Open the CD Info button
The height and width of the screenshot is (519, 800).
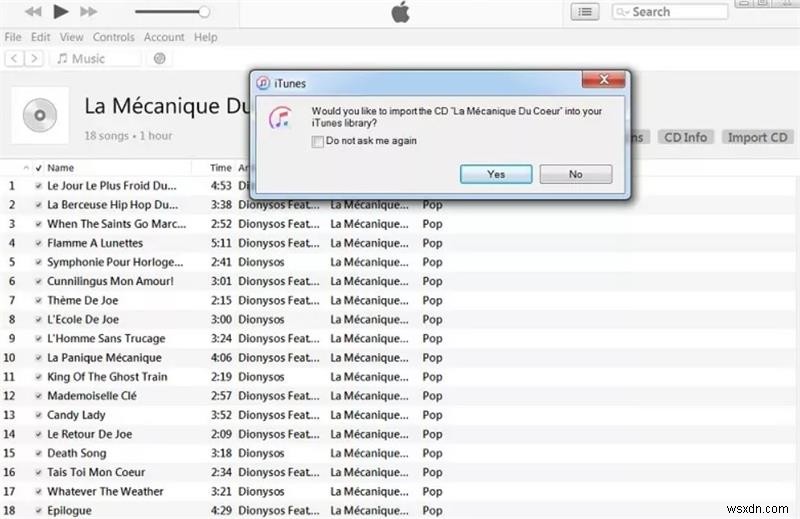(x=685, y=137)
